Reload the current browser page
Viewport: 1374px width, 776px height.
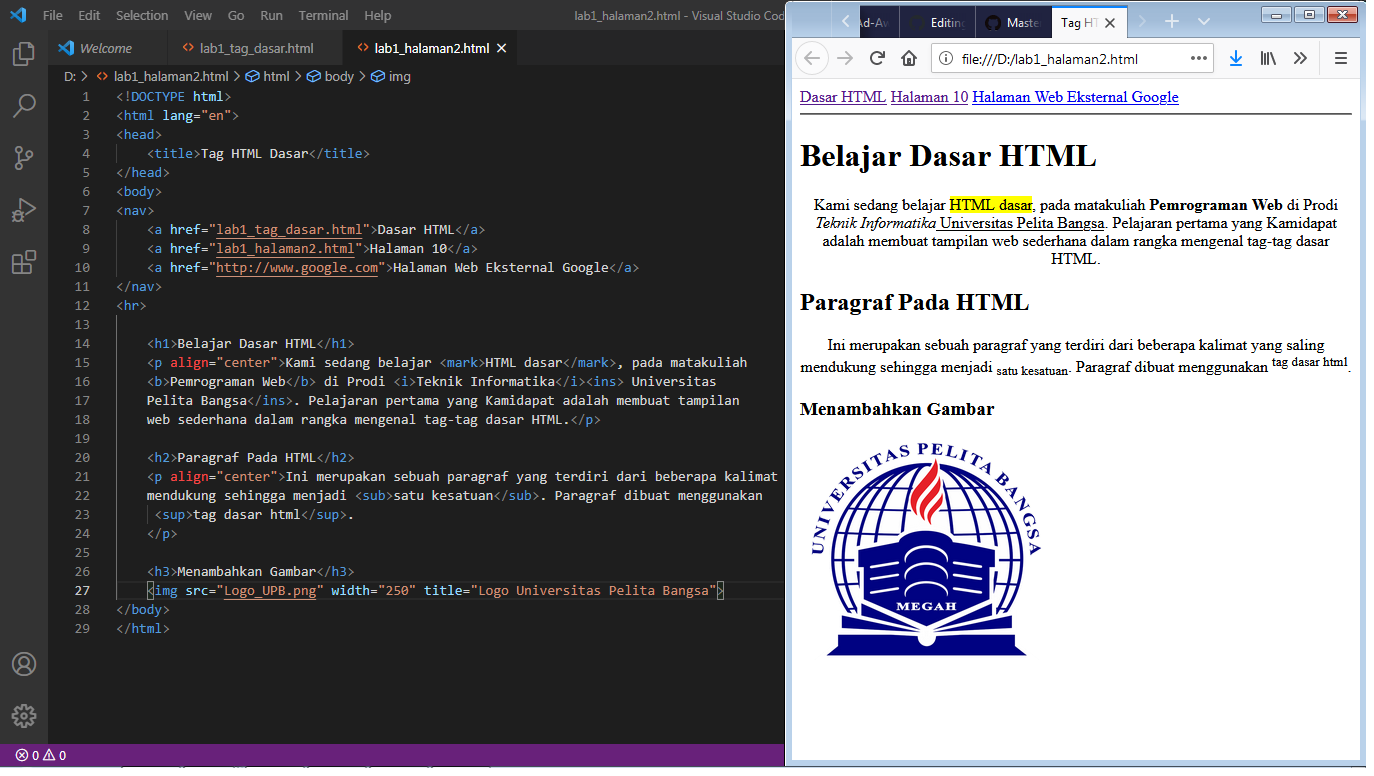pos(877,58)
